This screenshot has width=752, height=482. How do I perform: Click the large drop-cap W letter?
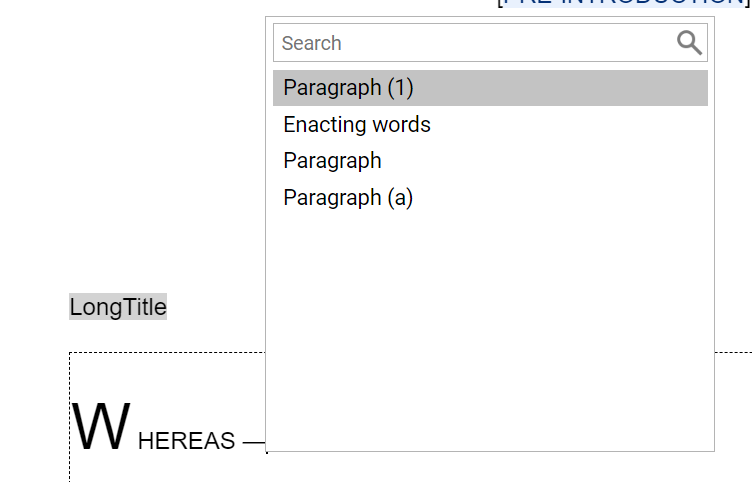(101, 426)
